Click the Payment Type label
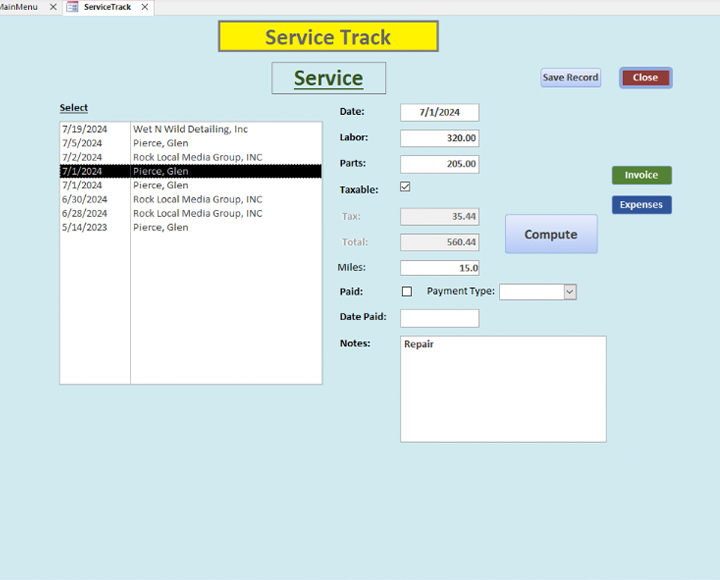Screen dimensions: 720x580 [461, 291]
